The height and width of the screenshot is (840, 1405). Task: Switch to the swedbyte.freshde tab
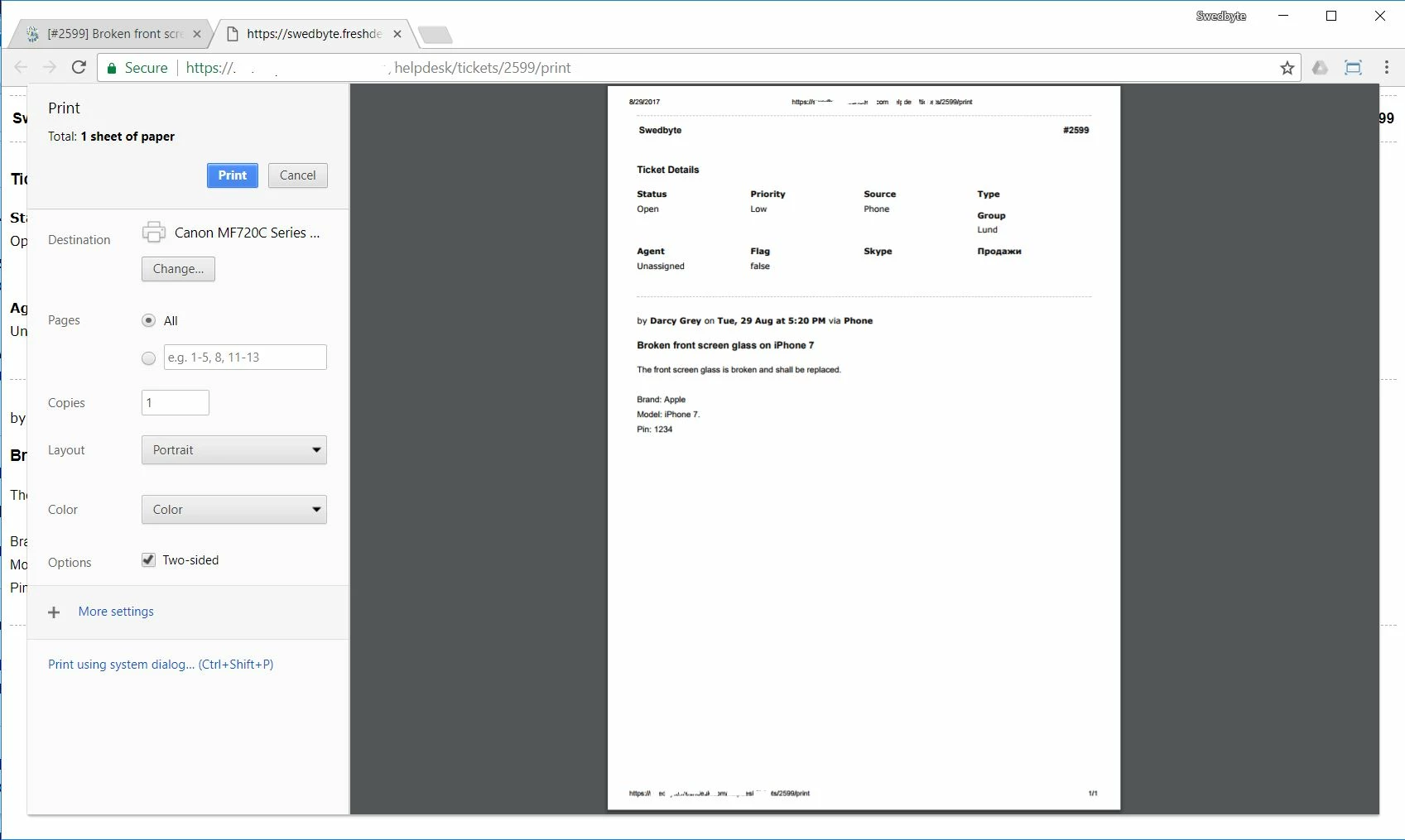pos(315,34)
